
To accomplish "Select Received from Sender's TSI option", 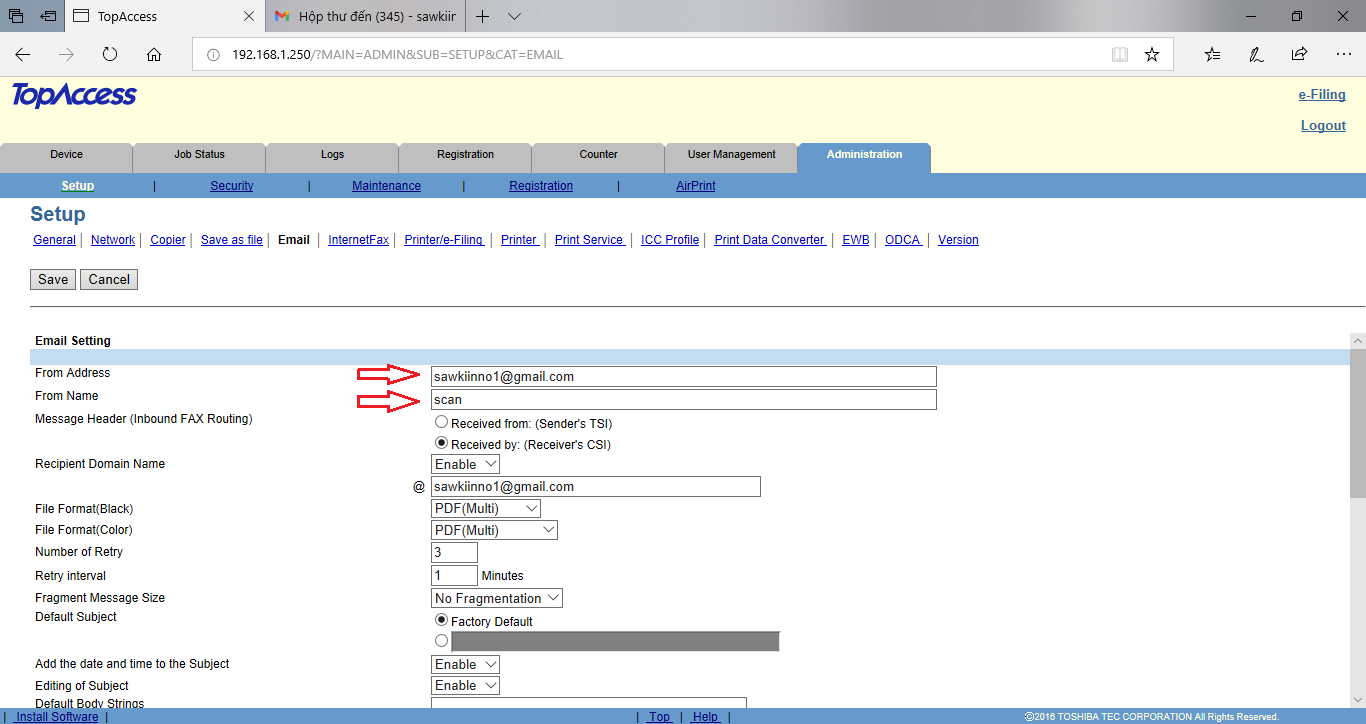I will [441, 422].
